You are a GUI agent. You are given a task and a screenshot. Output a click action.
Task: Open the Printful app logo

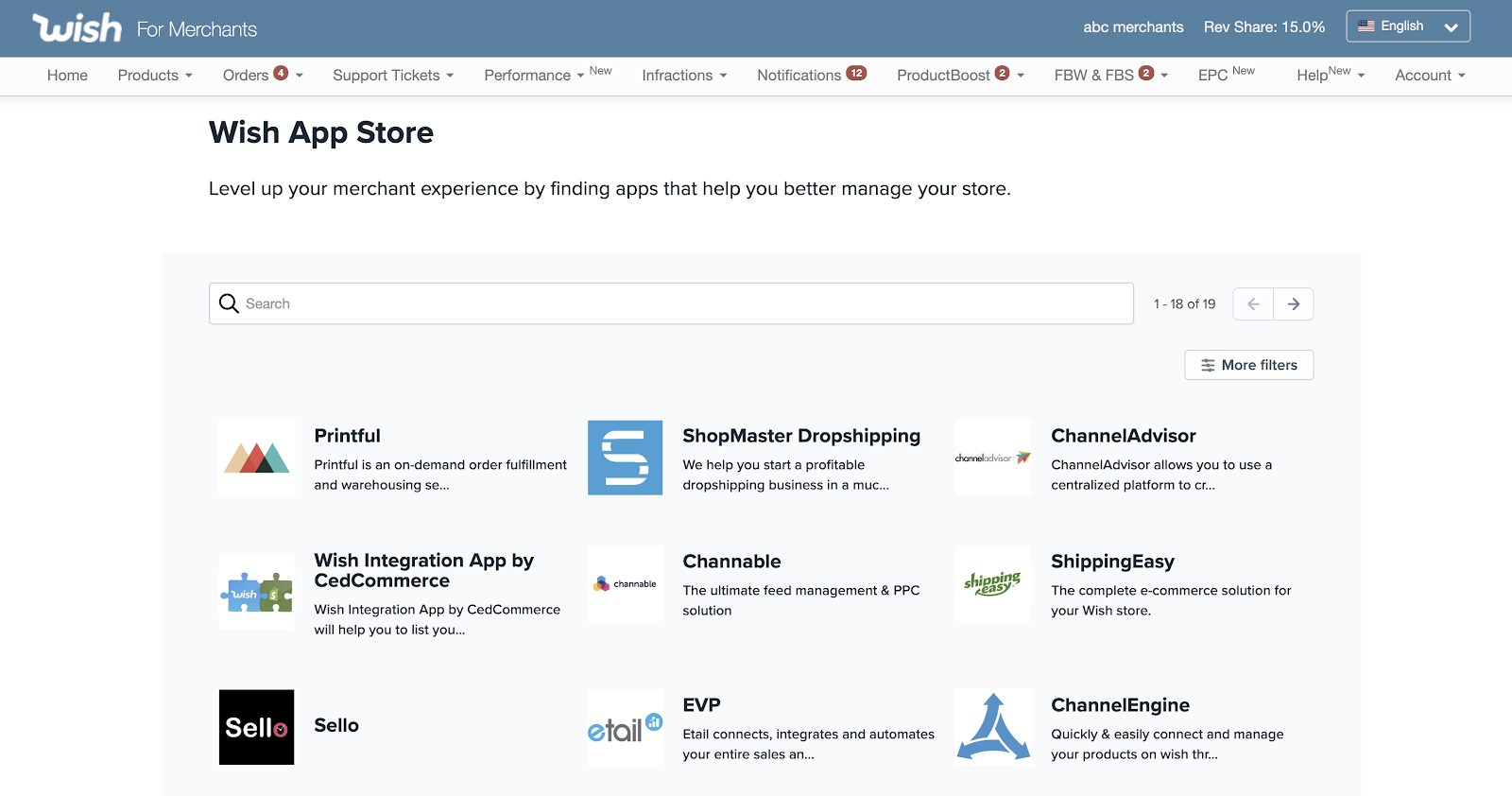256,458
